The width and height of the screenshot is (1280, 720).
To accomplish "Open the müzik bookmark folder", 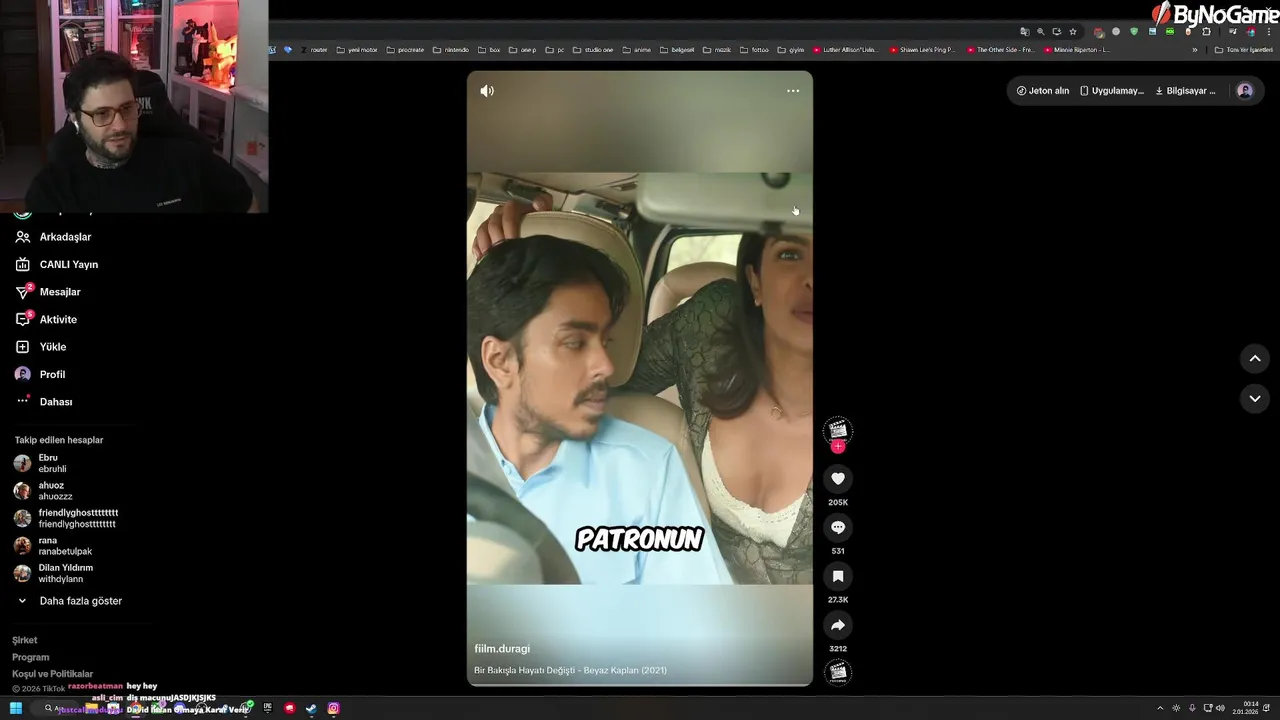I will click(x=717, y=50).
